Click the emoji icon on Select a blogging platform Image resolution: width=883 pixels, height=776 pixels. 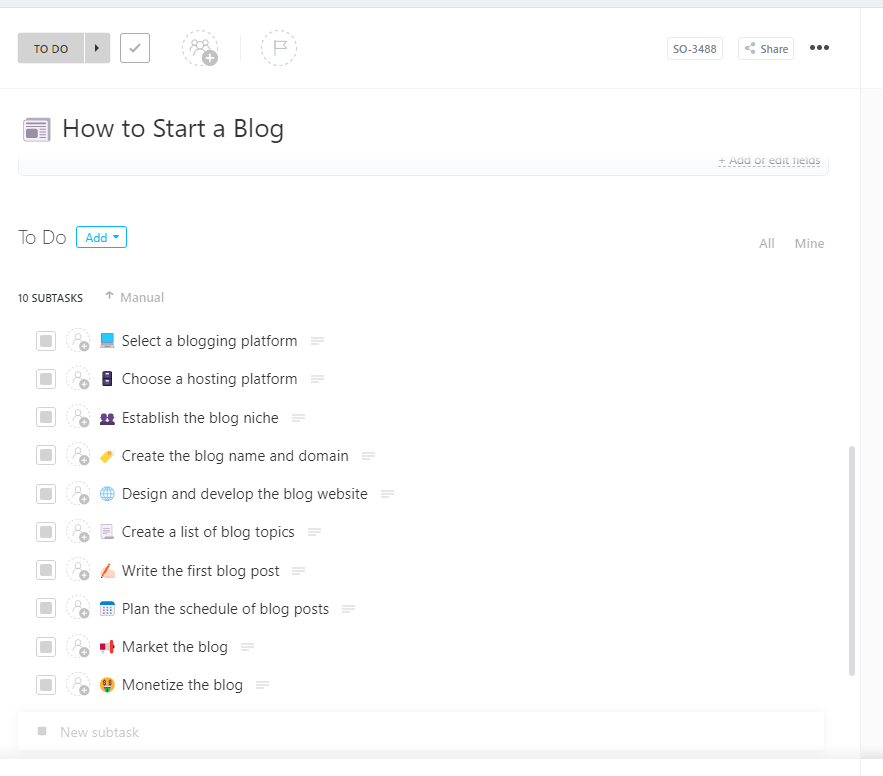[107, 340]
